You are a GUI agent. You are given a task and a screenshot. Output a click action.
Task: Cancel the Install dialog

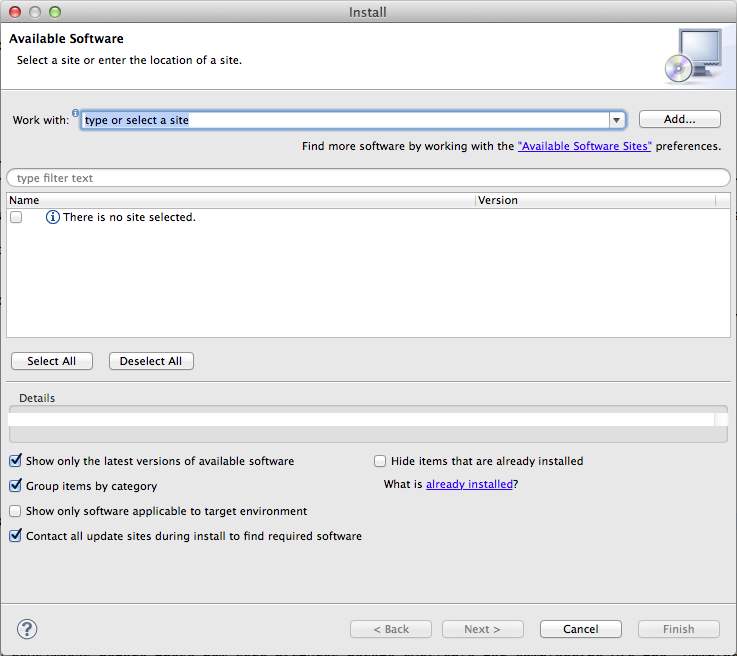(580, 629)
